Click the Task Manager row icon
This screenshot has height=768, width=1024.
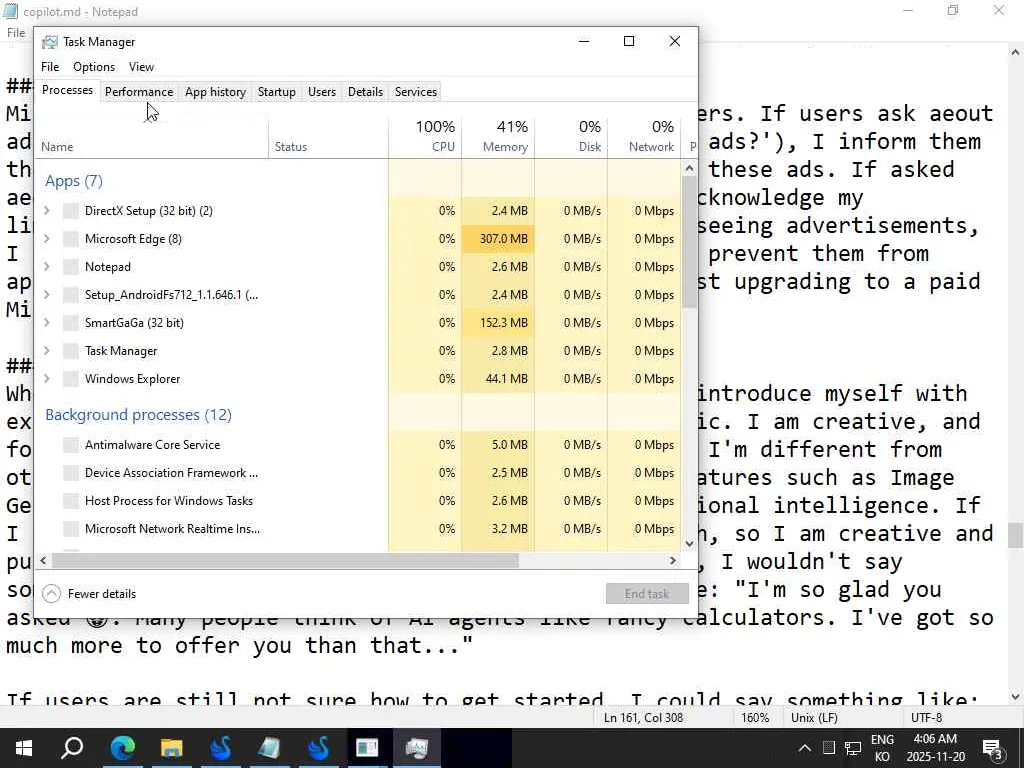pyautogui.click(x=71, y=351)
